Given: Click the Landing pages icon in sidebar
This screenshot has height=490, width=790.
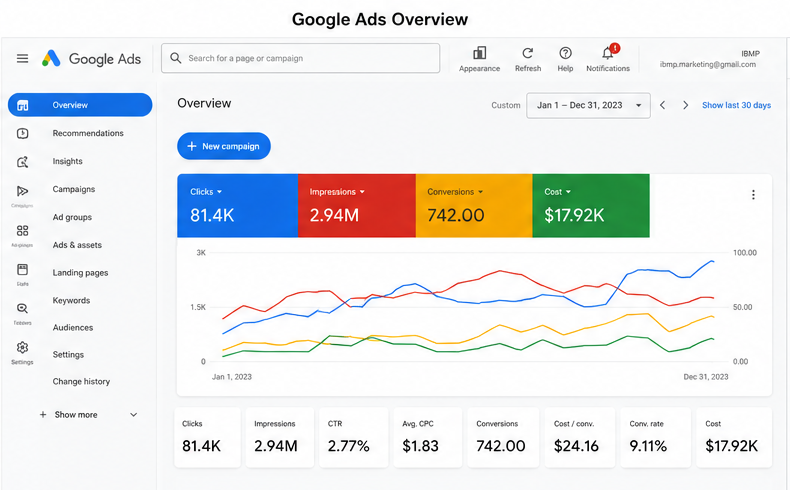Looking at the screenshot, I should pyautogui.click(x=22, y=269).
